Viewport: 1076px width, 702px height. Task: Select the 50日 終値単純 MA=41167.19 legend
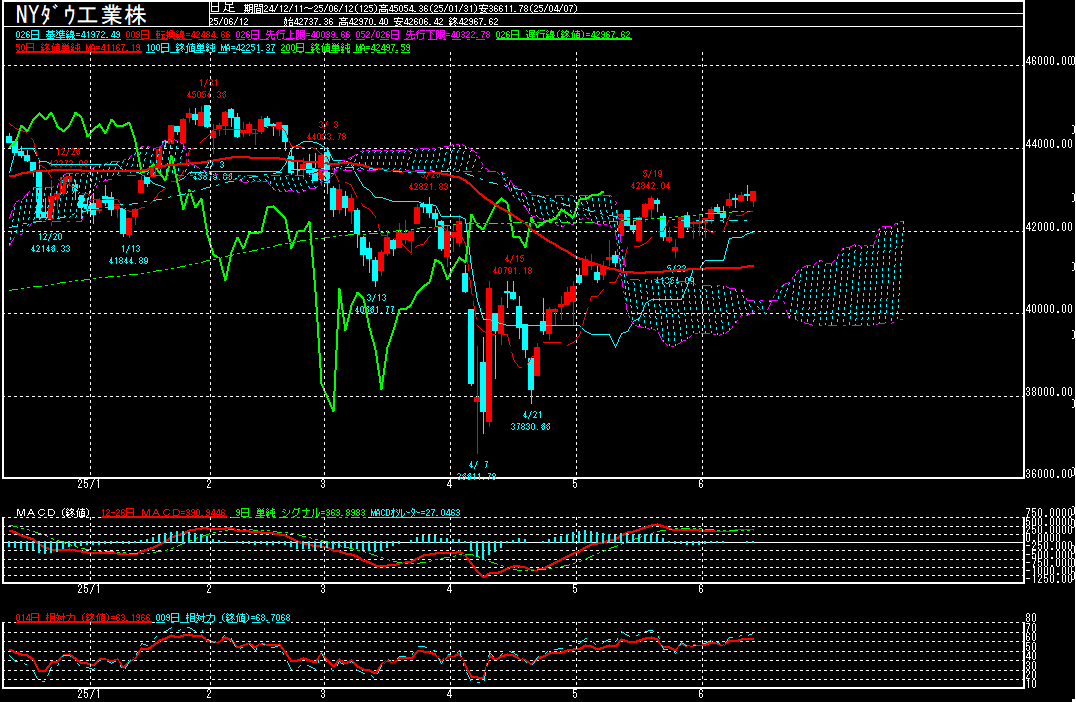click(78, 48)
